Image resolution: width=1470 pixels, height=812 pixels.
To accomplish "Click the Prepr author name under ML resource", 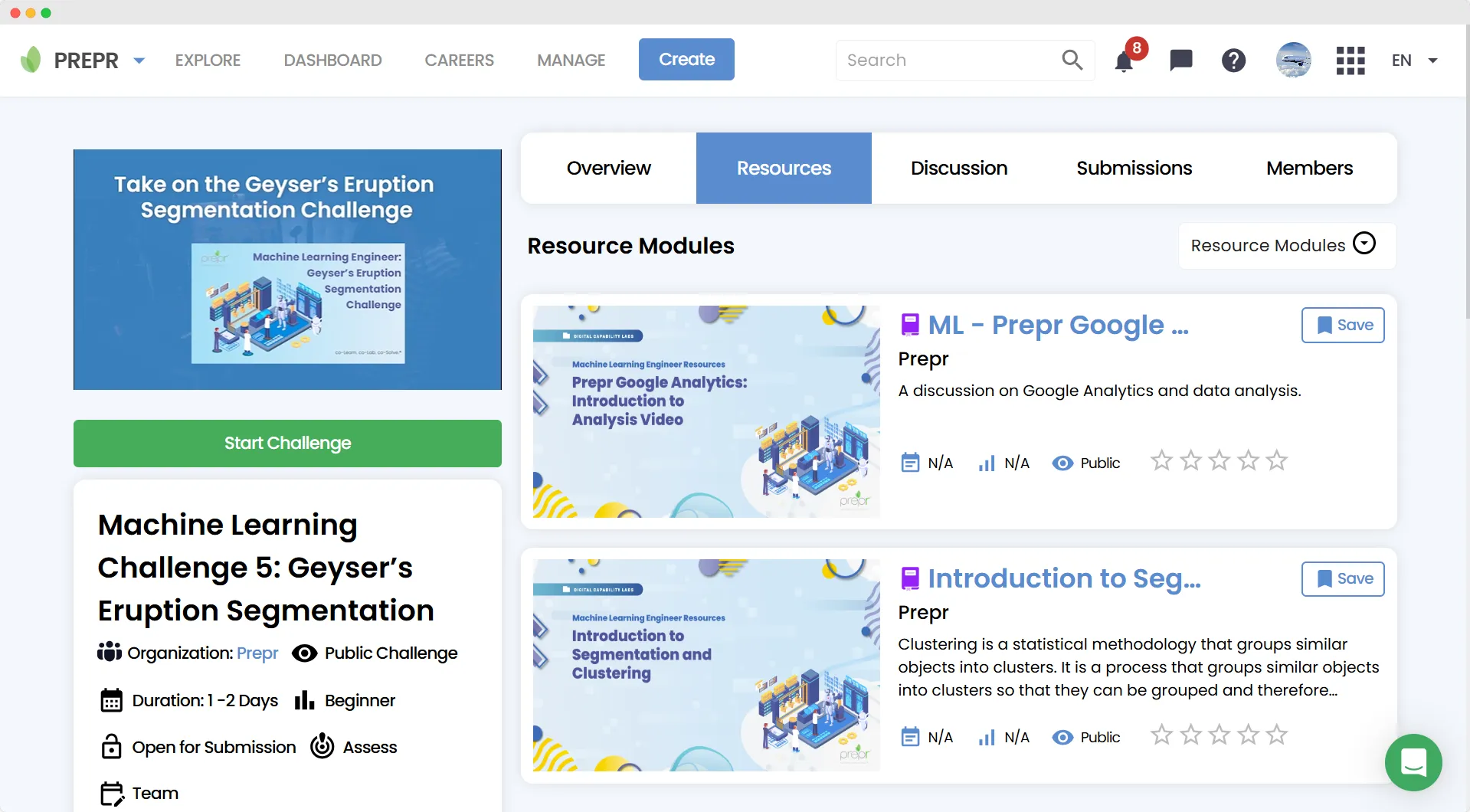I will point(923,359).
